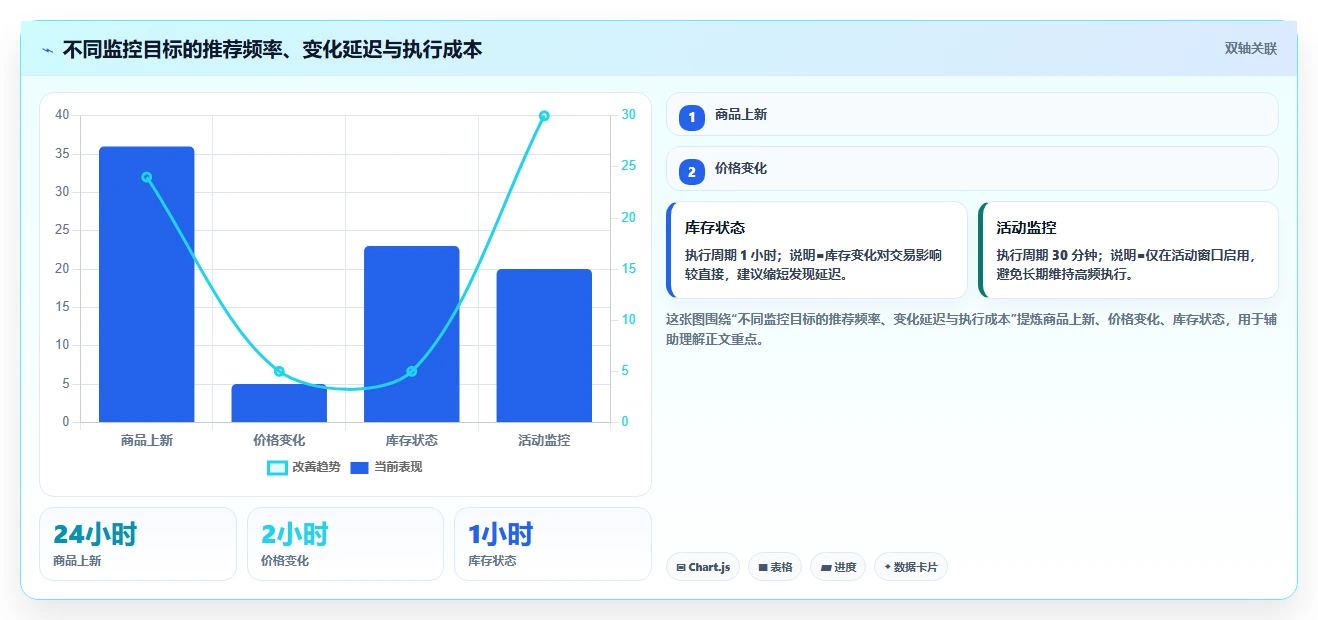
Task: Click the trend line point above 库存状态
Action: tap(412, 371)
